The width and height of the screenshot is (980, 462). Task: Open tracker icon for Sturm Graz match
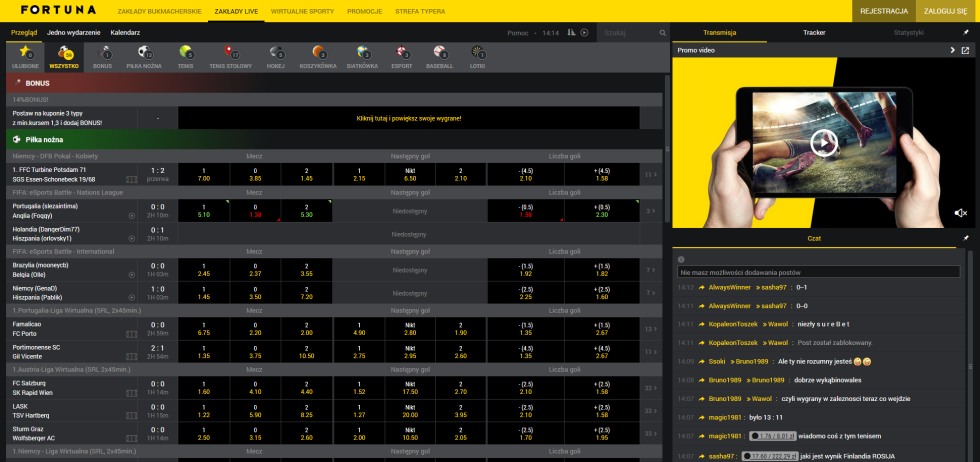point(131,439)
